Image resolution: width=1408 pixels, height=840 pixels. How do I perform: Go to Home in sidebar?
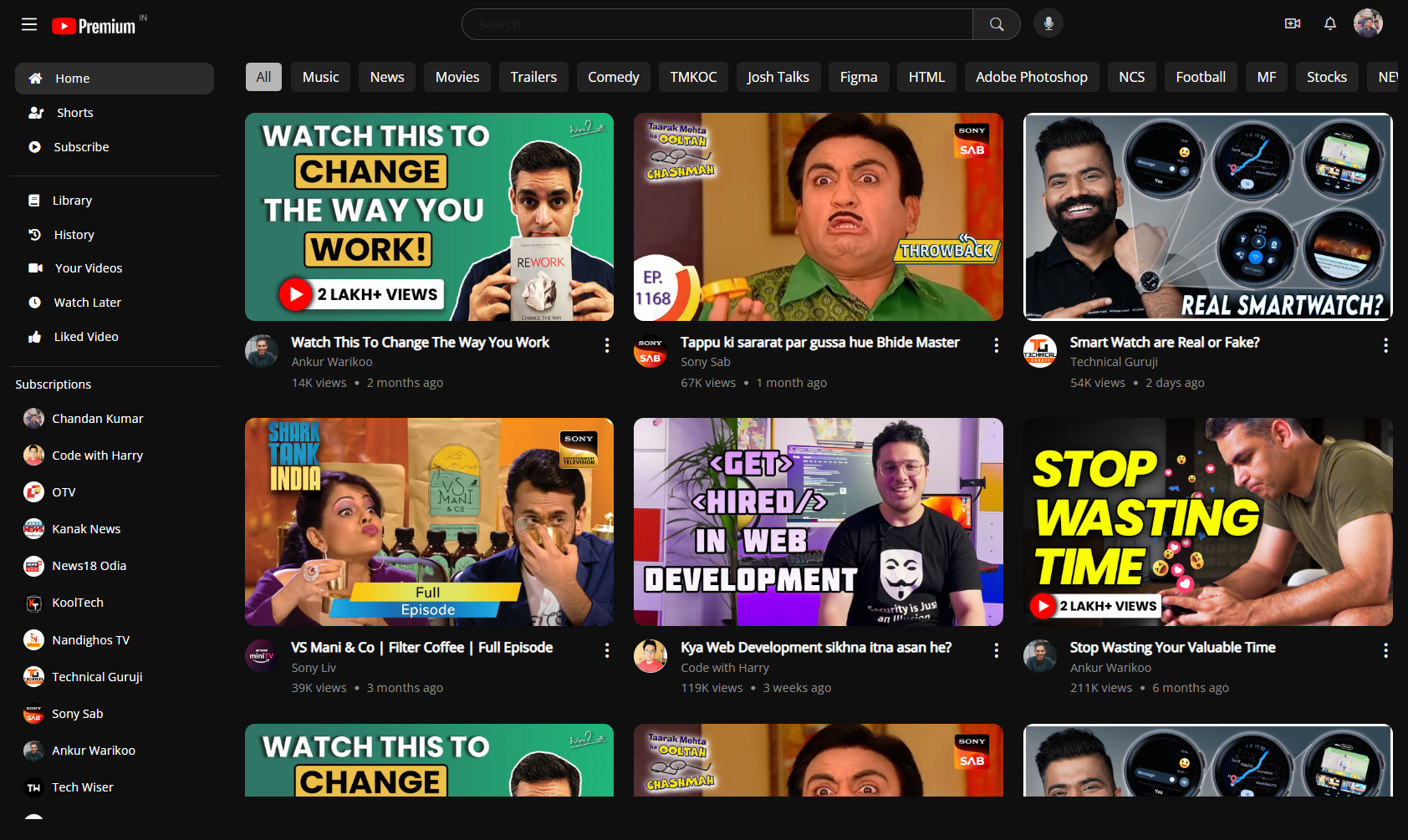115,79
